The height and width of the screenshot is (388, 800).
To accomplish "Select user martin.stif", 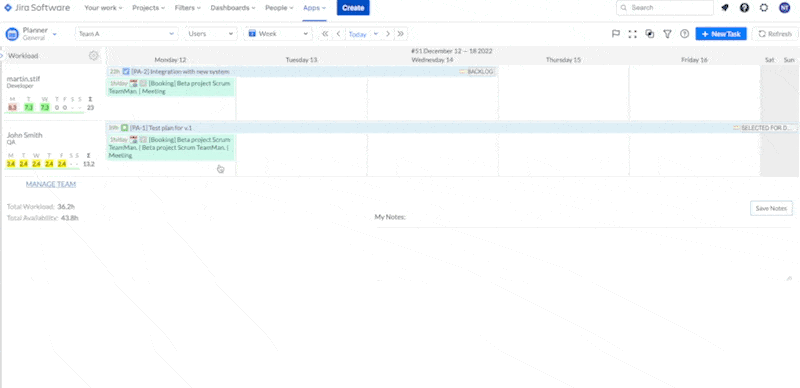I will click(x=23, y=79).
